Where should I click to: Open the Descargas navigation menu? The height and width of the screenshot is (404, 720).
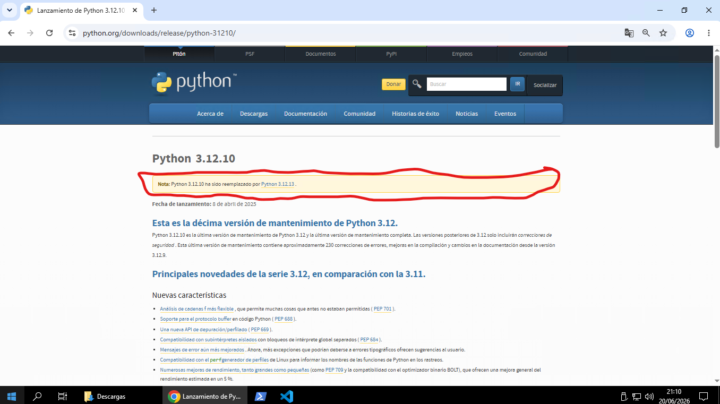click(253, 113)
